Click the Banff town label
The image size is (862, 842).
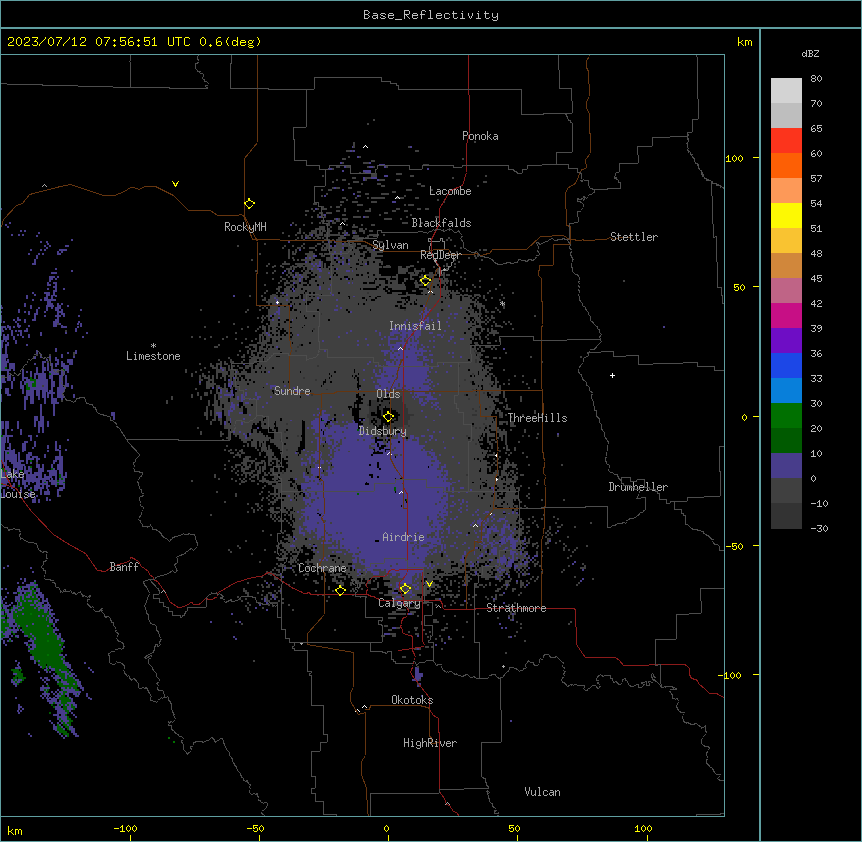click(124, 567)
